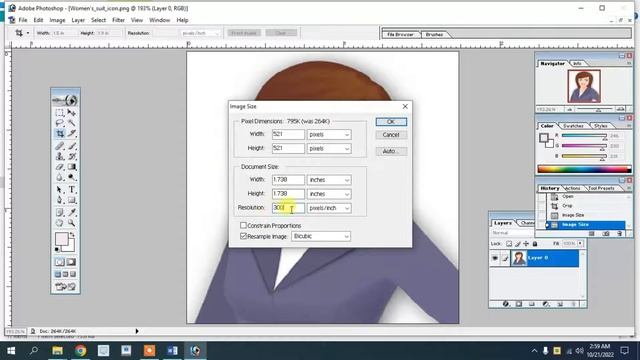Screen dimensions: 640x360
Task: Select the Hand tool
Action: (60, 223)
